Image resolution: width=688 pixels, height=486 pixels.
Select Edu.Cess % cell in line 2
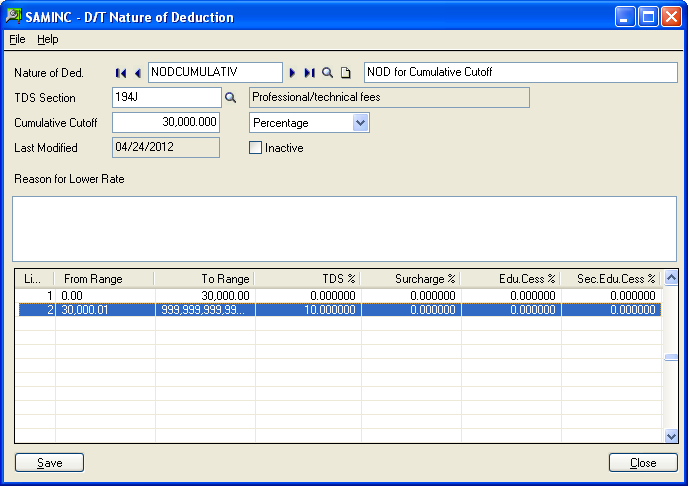[512, 310]
